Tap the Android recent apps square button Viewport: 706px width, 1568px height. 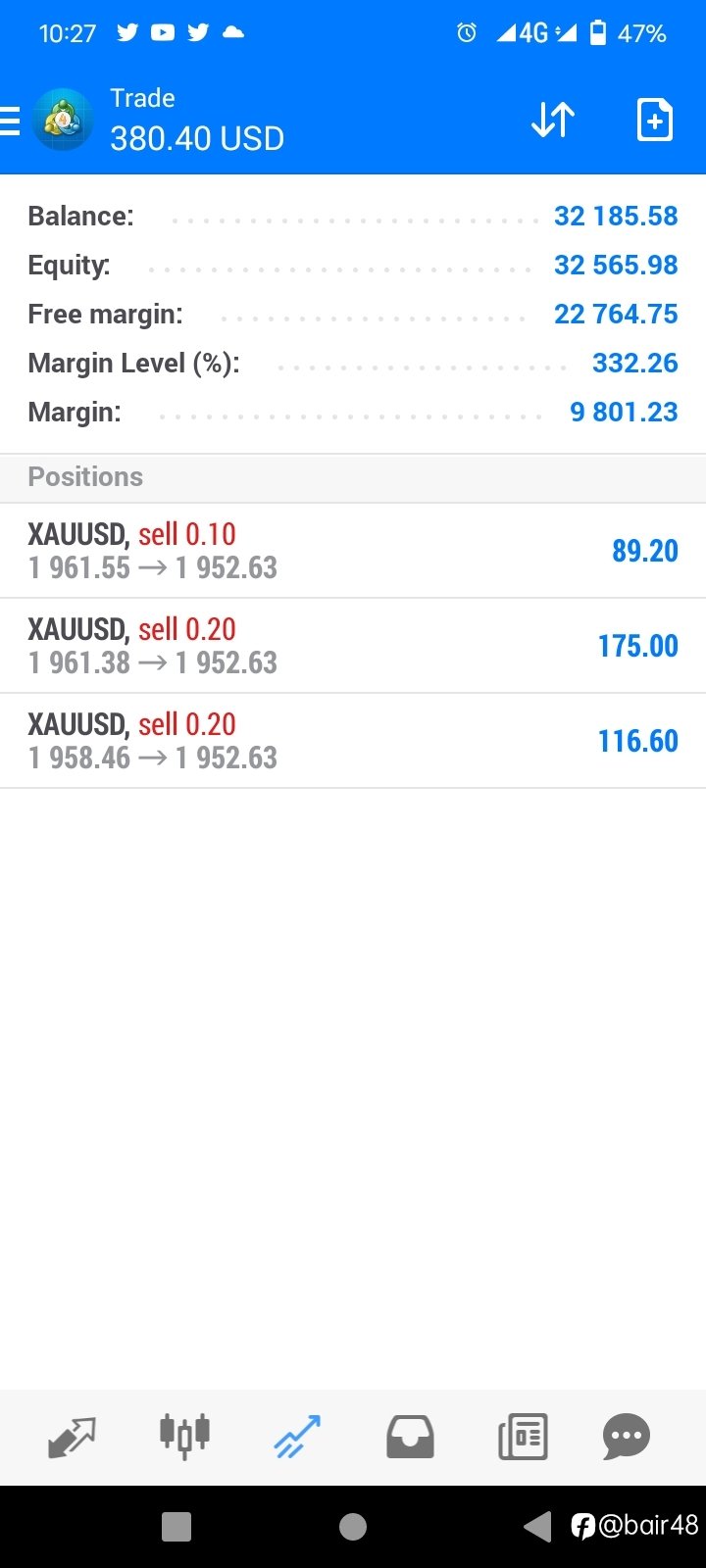(176, 1526)
